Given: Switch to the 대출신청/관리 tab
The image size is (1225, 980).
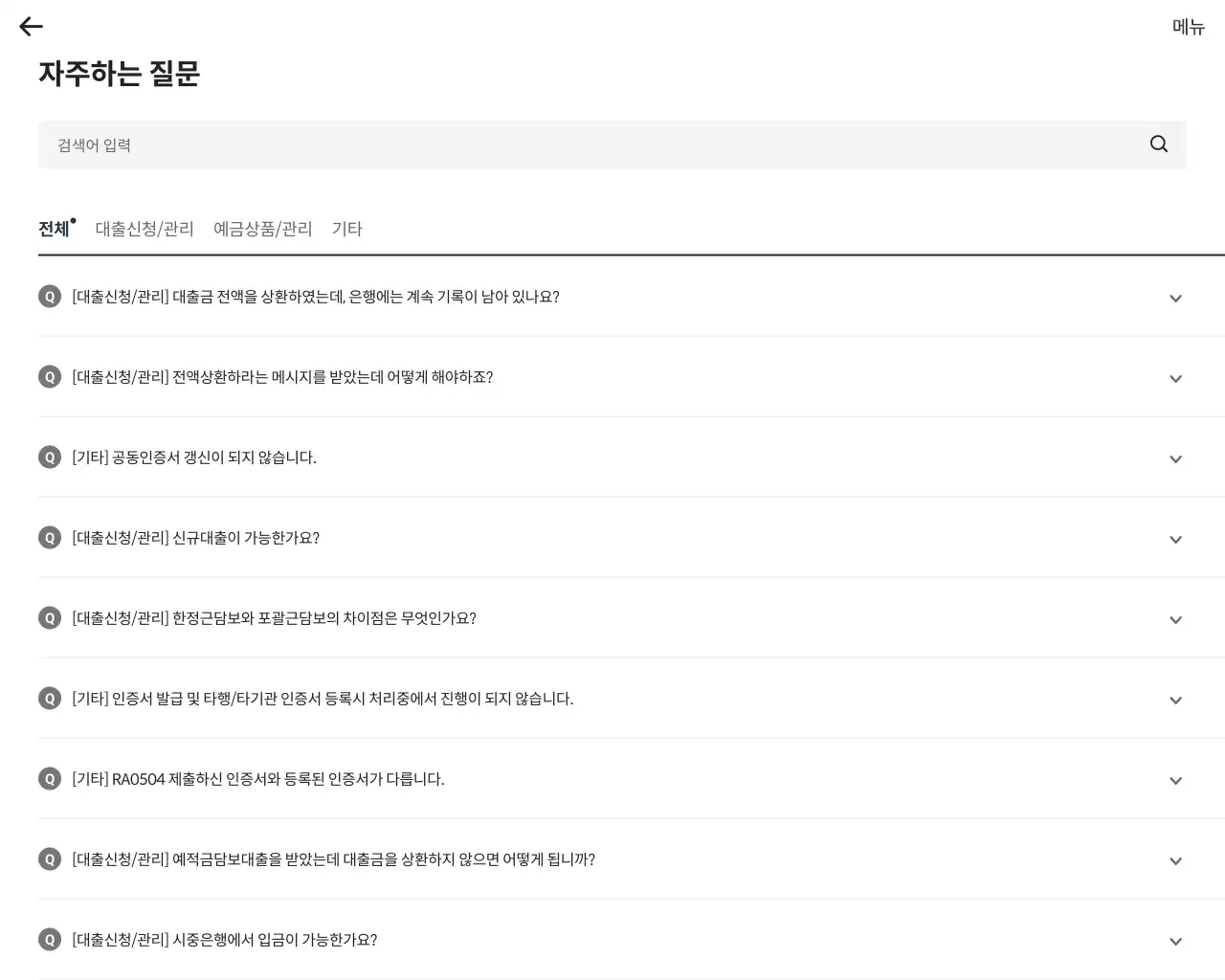Looking at the screenshot, I should [x=145, y=229].
